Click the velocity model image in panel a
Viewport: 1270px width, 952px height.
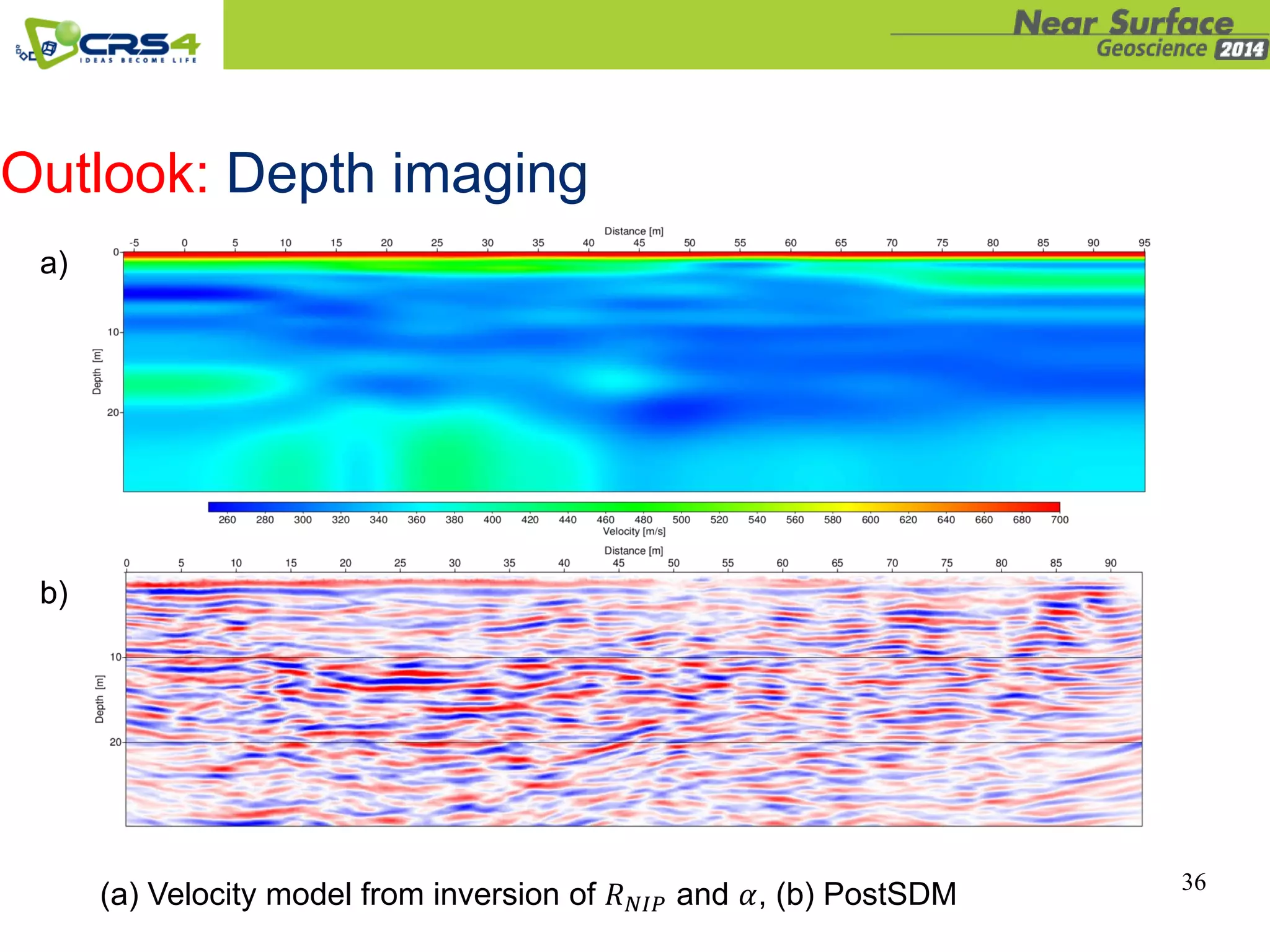point(634,372)
